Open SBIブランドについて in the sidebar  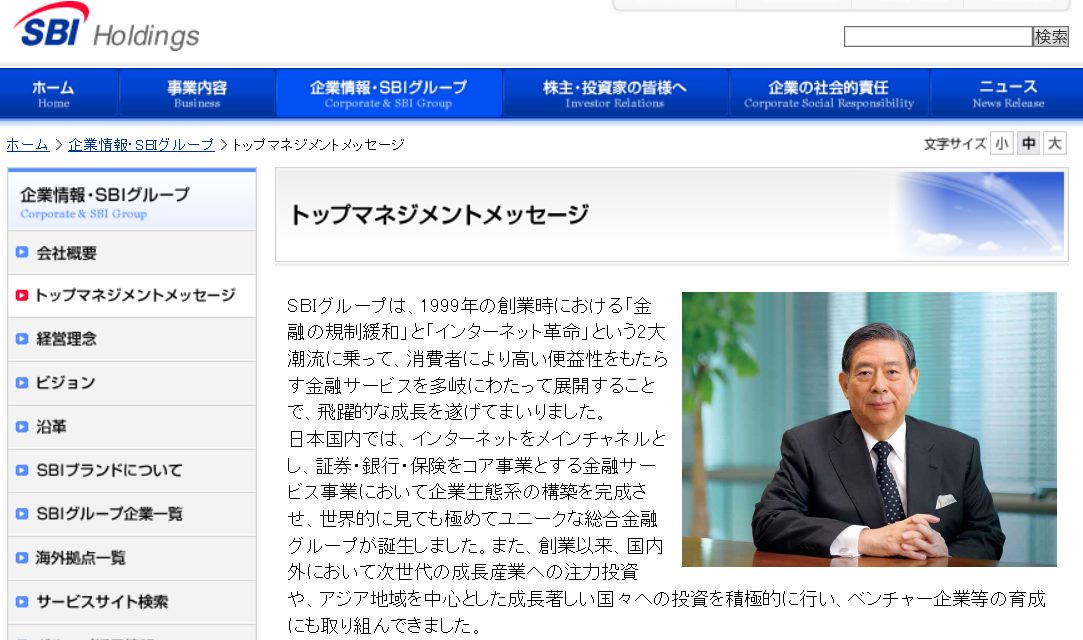(131, 470)
